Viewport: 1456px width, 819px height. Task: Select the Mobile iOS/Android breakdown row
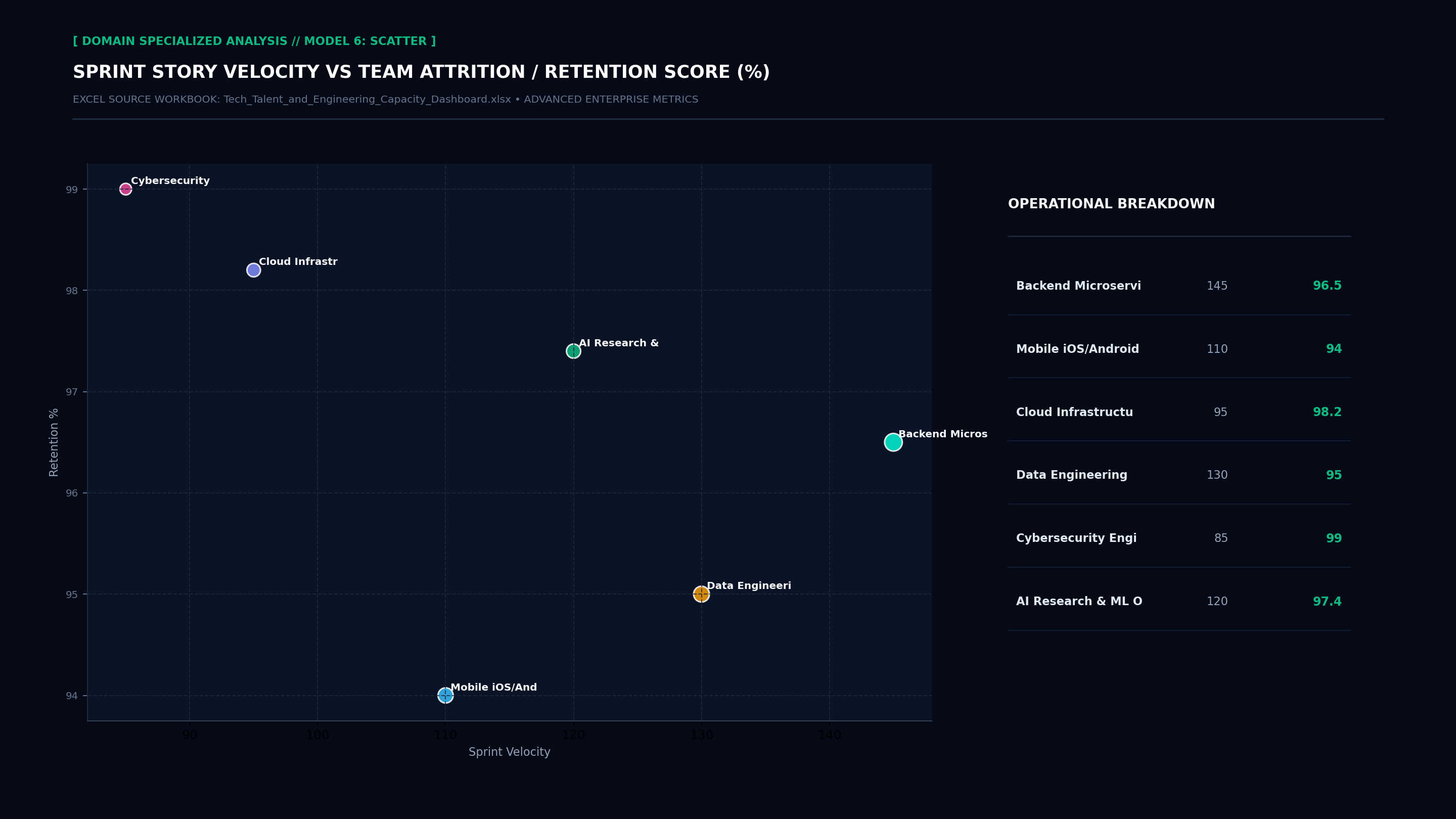click(1178, 349)
